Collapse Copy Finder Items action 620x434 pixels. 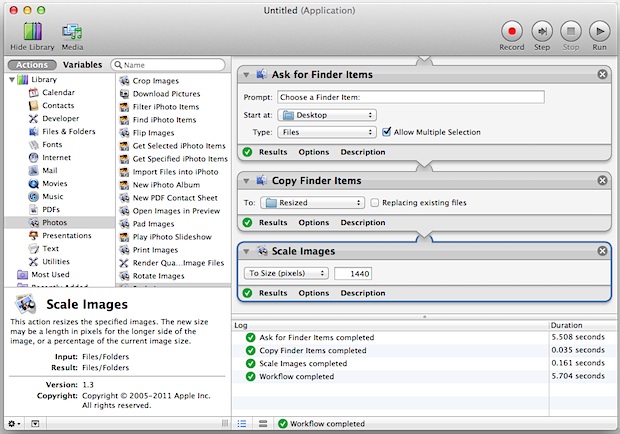[x=246, y=181]
